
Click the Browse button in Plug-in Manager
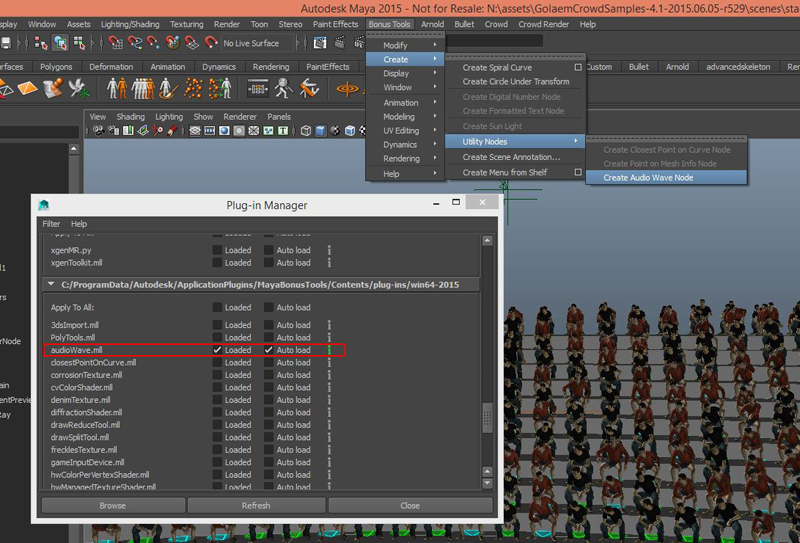click(112, 506)
